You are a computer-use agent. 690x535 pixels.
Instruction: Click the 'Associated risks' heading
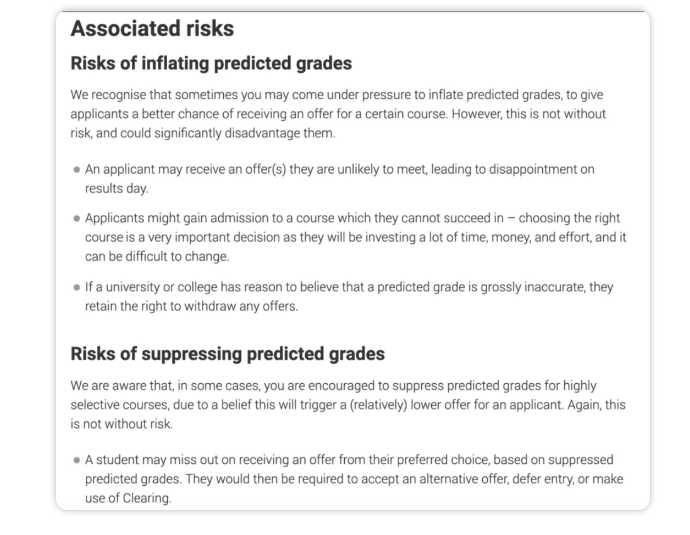pyautogui.click(x=152, y=29)
